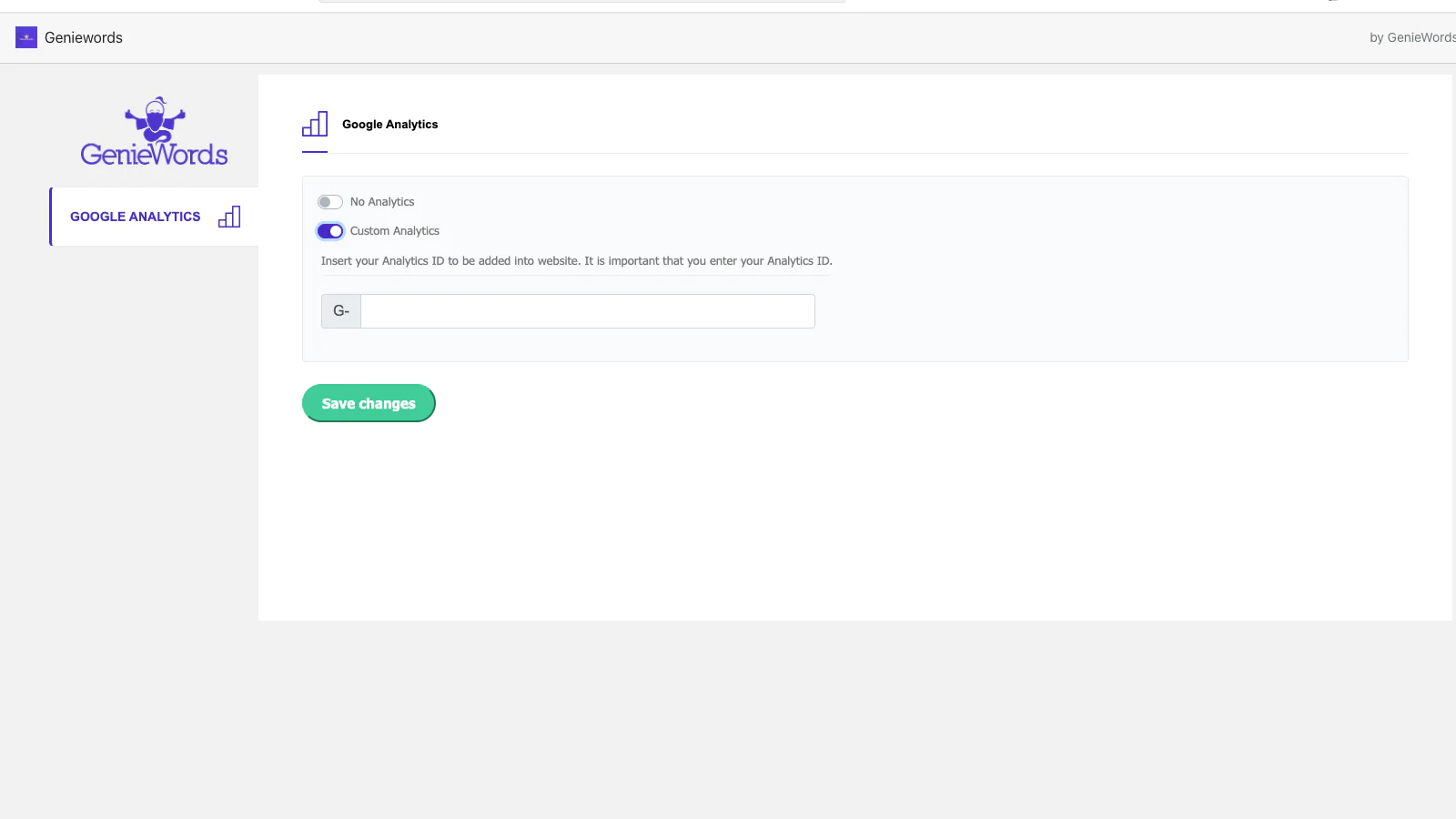The image size is (1456, 819).
Task: Click the G- prefix on the ID field
Action: pos(341,311)
